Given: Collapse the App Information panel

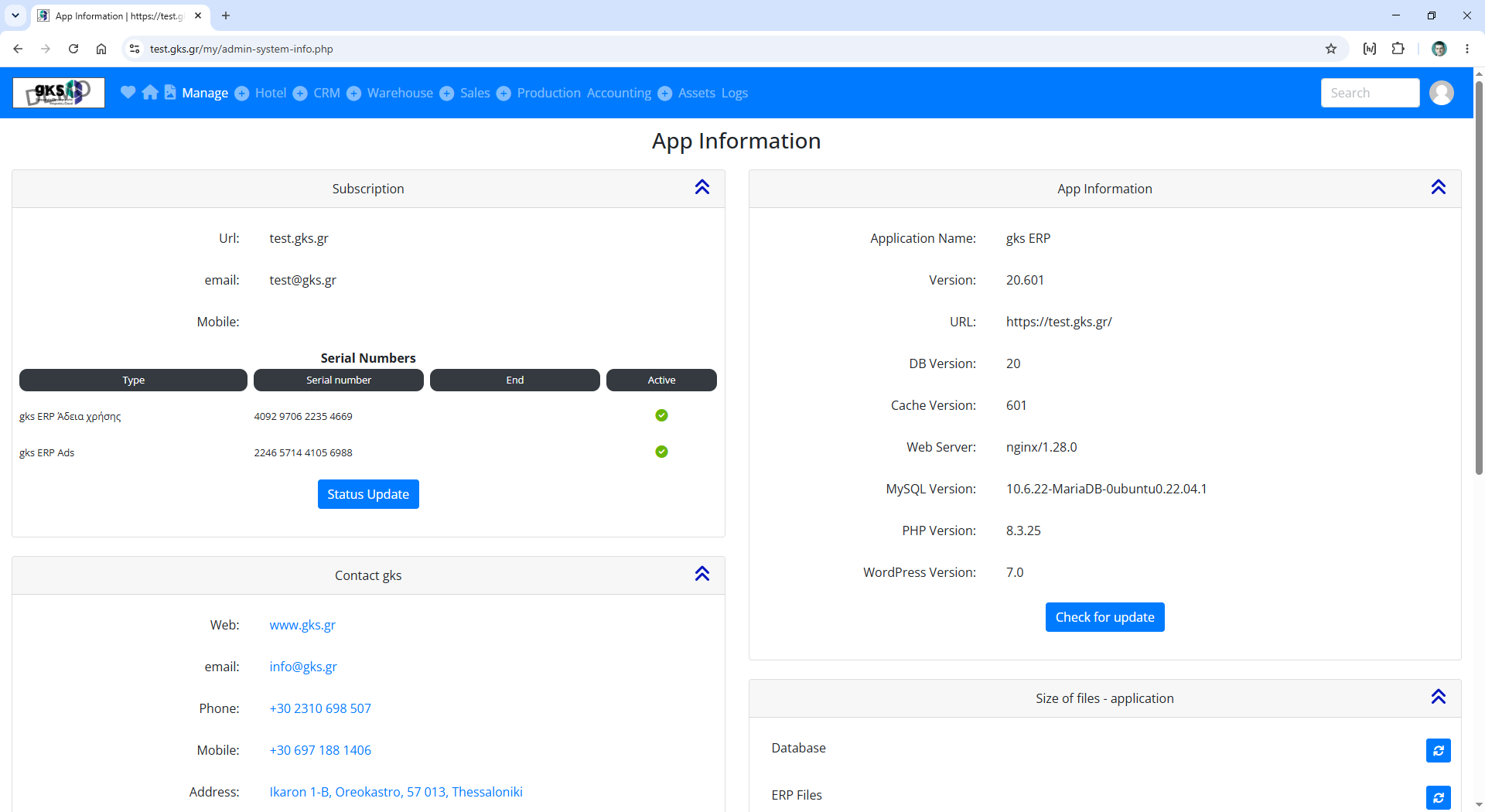Looking at the screenshot, I should coord(1439,187).
